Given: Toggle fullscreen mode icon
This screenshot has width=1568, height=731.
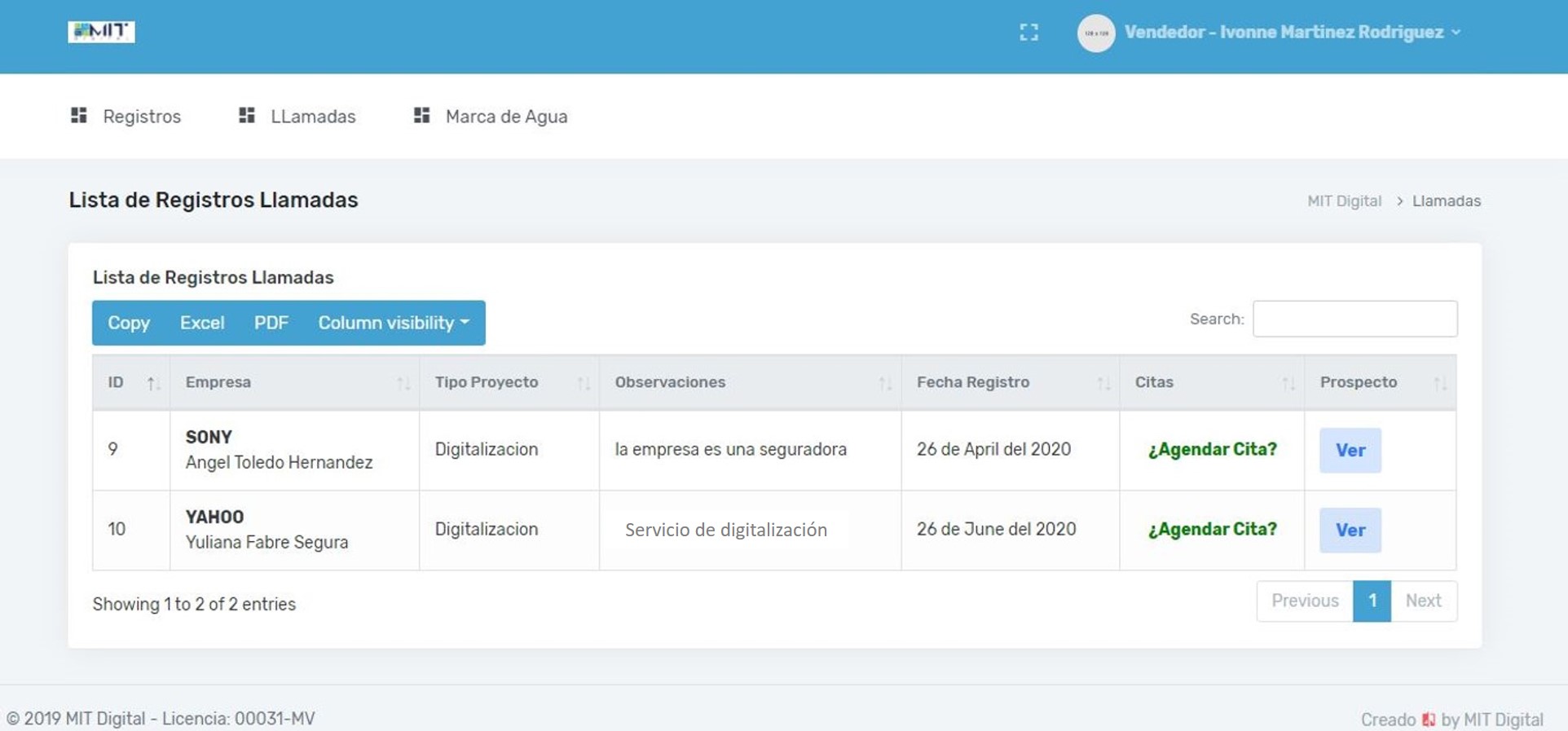Looking at the screenshot, I should coord(1029,33).
